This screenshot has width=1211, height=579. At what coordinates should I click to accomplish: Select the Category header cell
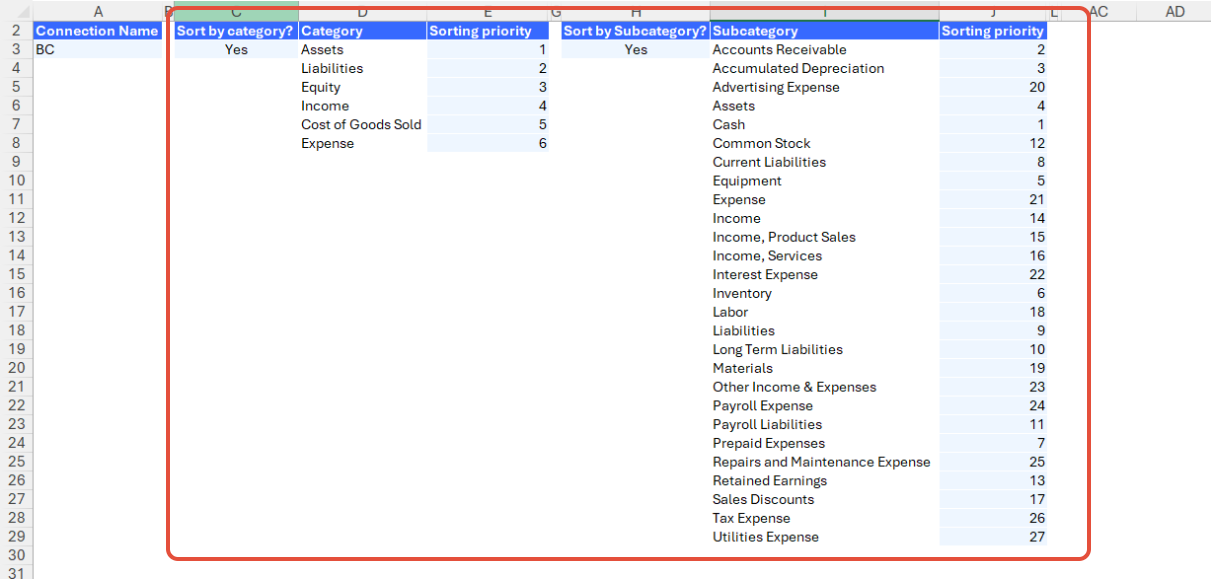click(x=362, y=31)
